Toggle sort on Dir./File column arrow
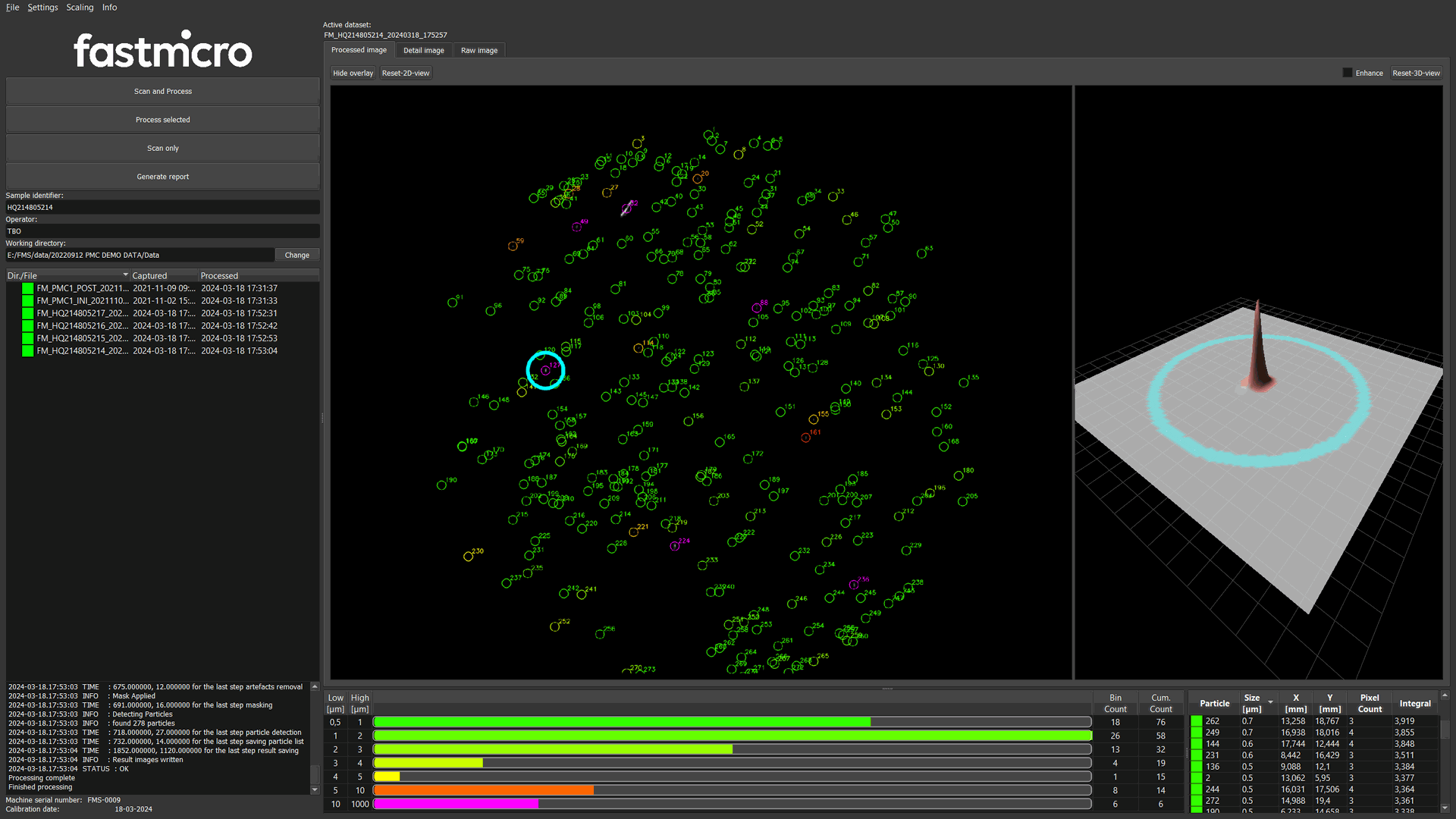The width and height of the screenshot is (1456, 819). point(125,275)
